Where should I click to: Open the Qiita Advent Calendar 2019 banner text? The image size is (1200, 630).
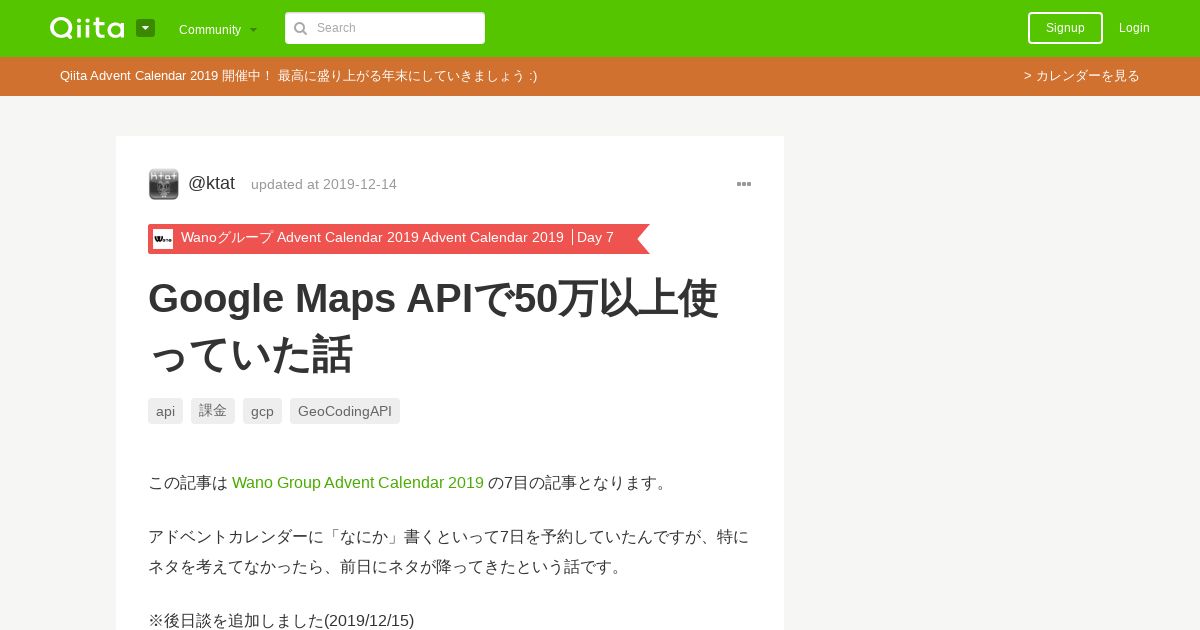(298, 76)
